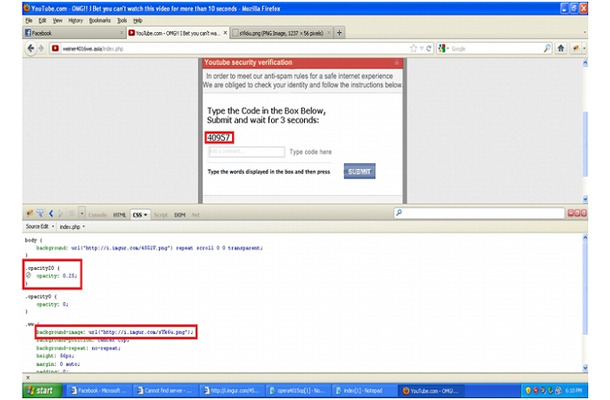Click the code entry field in verification box
This screenshot has width=610, height=400.
point(246,151)
